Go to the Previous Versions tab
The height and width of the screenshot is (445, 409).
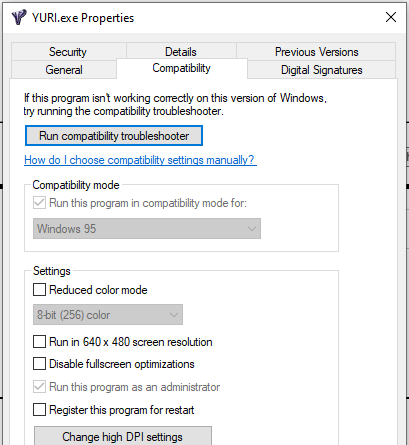[316, 52]
